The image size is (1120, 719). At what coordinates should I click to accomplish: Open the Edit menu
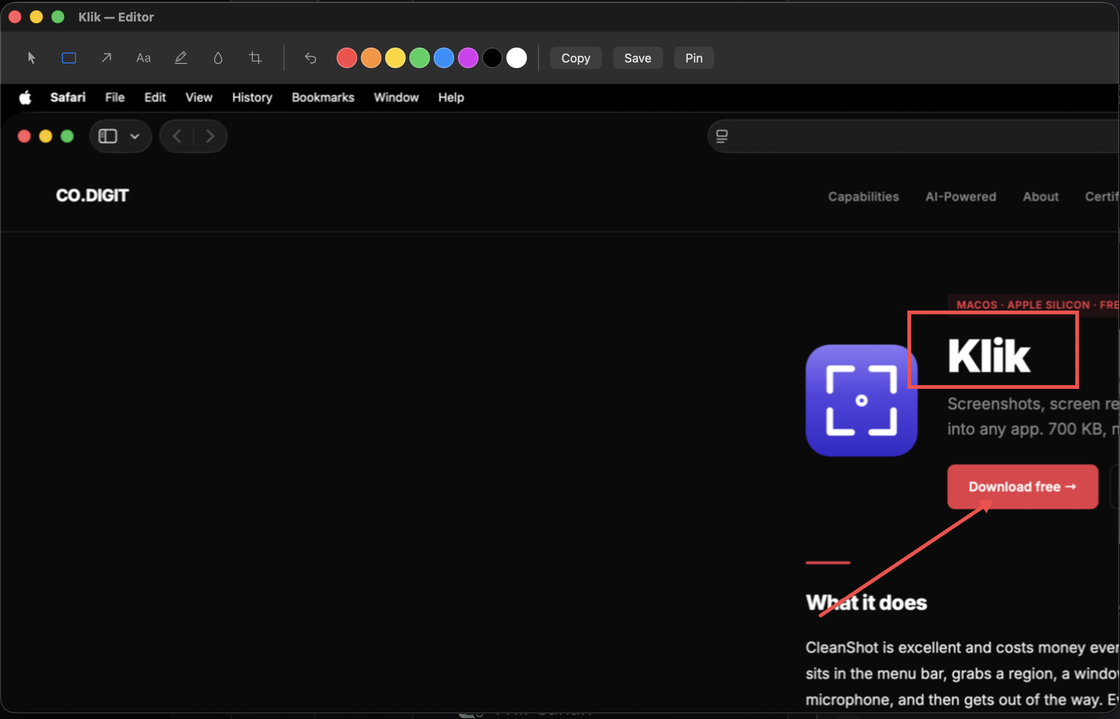pyautogui.click(x=155, y=98)
